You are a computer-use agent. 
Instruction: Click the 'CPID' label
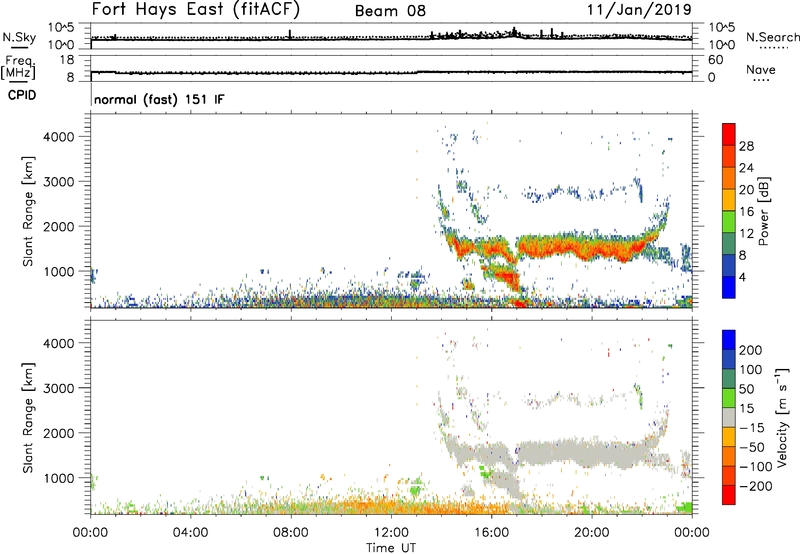(22, 95)
